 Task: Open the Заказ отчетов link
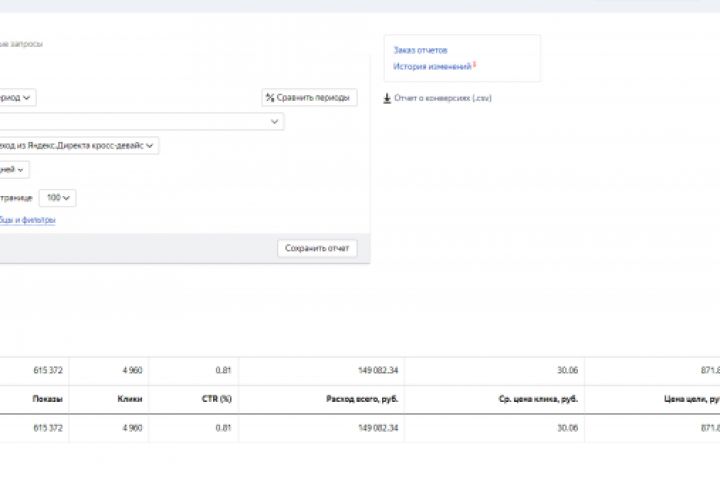(x=420, y=50)
